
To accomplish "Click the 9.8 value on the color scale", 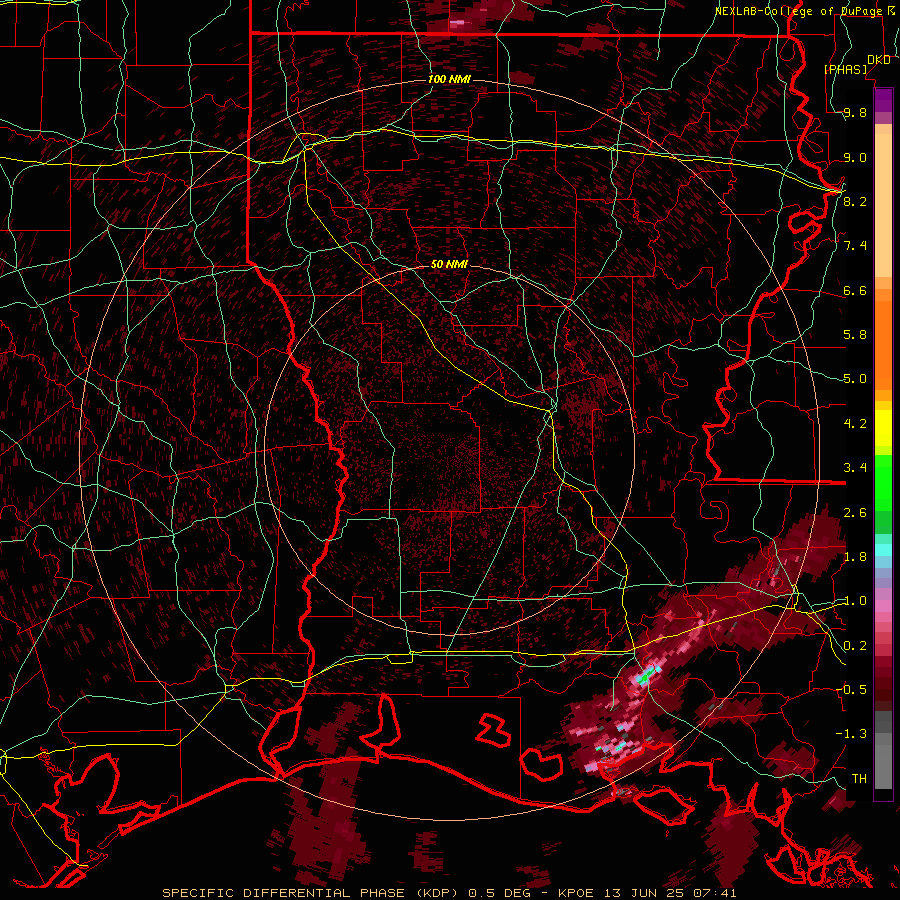I will 855,113.
